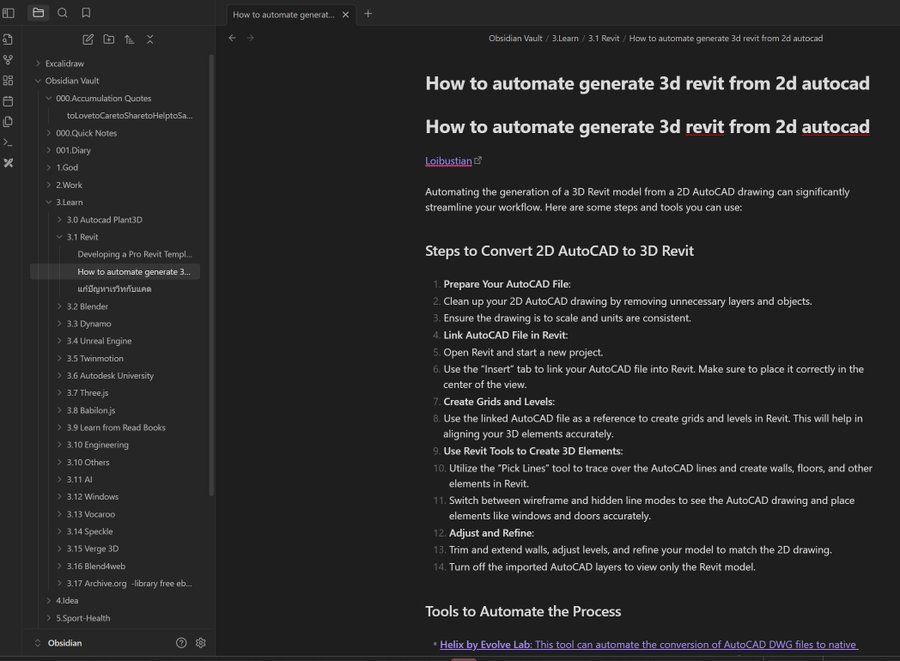Screen dimensions: 900x661
Task: Click 'Steps to Convert 2D AutoCAD to 3D Revit' heading
Action: [x=559, y=251]
